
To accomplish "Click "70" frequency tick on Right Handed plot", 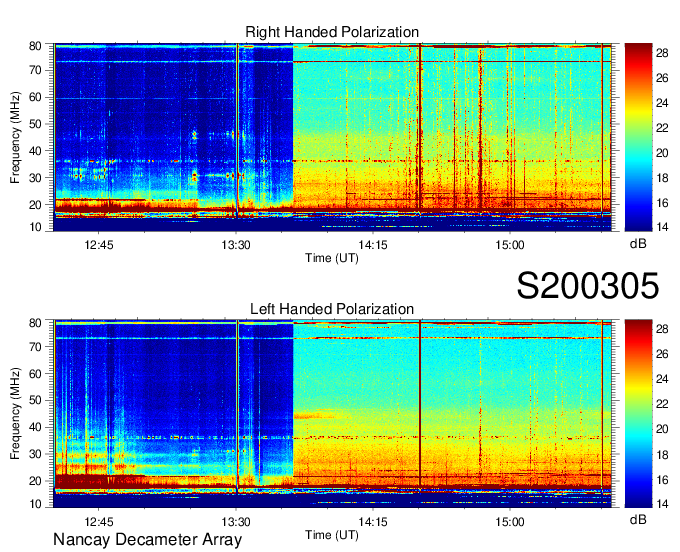I will pos(36,70).
